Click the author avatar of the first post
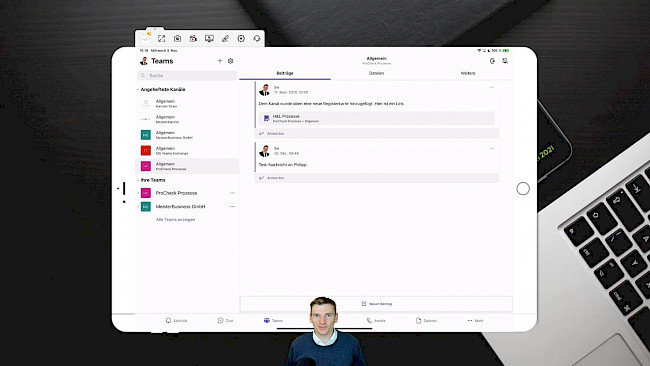Image resolution: width=650 pixels, height=366 pixels. [264, 90]
